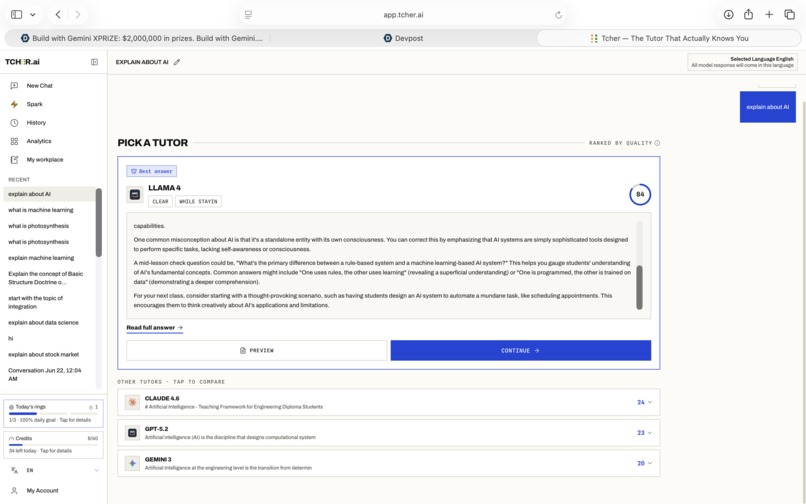This screenshot has height=504, width=806.
Task: Toggle the Safari sidebar button
Action: click(x=16, y=14)
